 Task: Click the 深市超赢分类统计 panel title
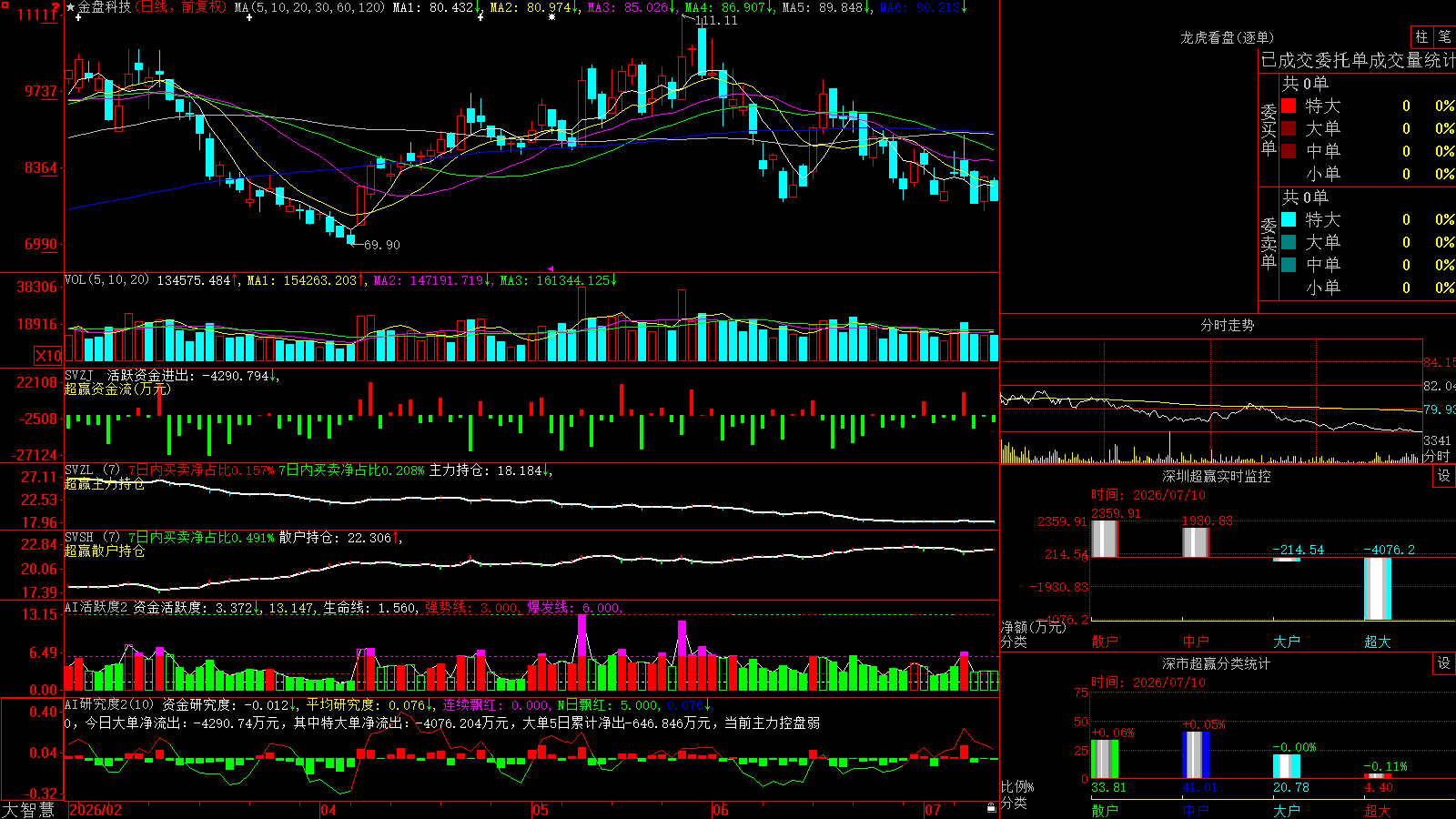pyautogui.click(x=1217, y=663)
